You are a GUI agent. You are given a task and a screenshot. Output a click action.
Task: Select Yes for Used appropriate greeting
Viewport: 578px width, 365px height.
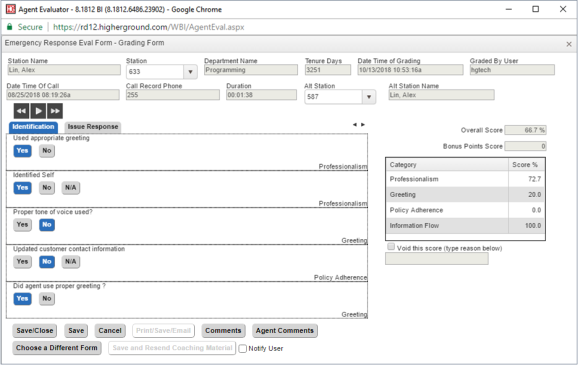[x=22, y=150]
